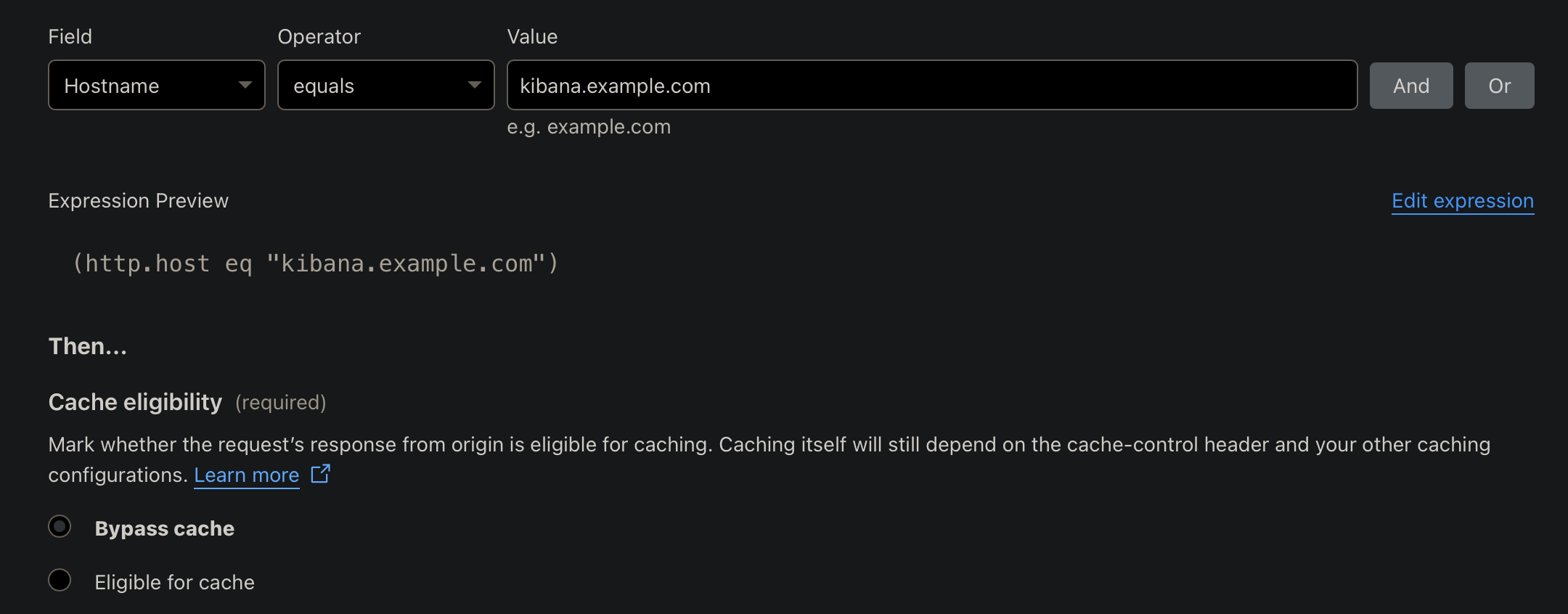
Task: Follow the Learn more link
Action: (246, 475)
